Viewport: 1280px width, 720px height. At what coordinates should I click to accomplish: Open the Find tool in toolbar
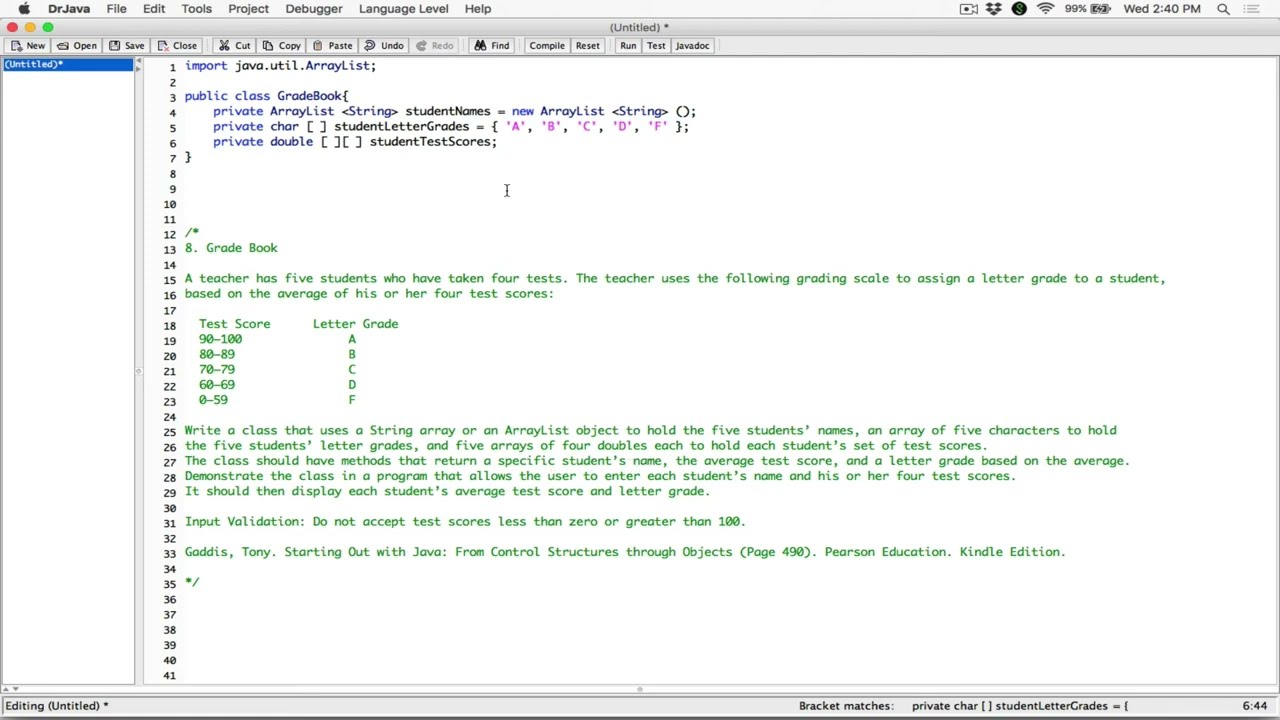point(492,46)
